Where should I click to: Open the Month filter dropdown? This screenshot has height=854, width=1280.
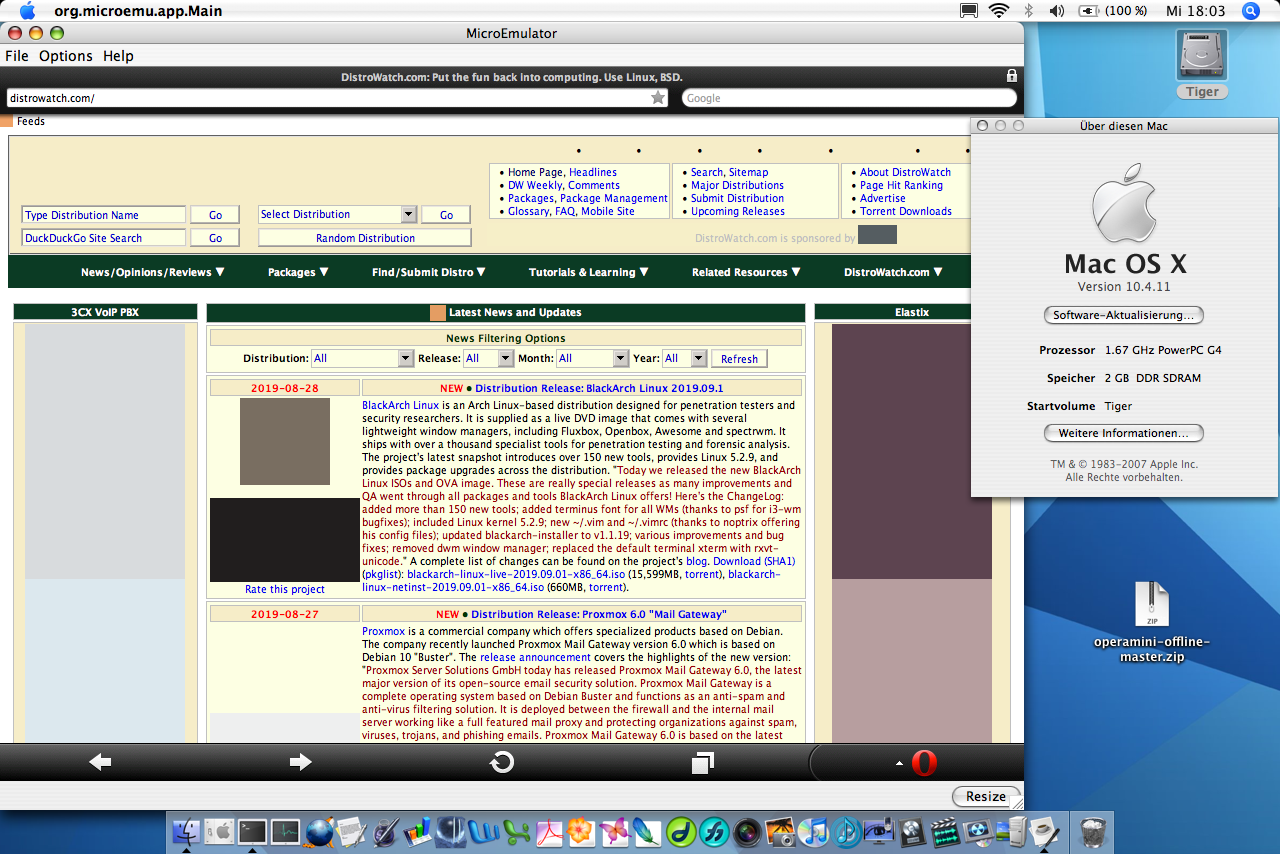point(592,358)
